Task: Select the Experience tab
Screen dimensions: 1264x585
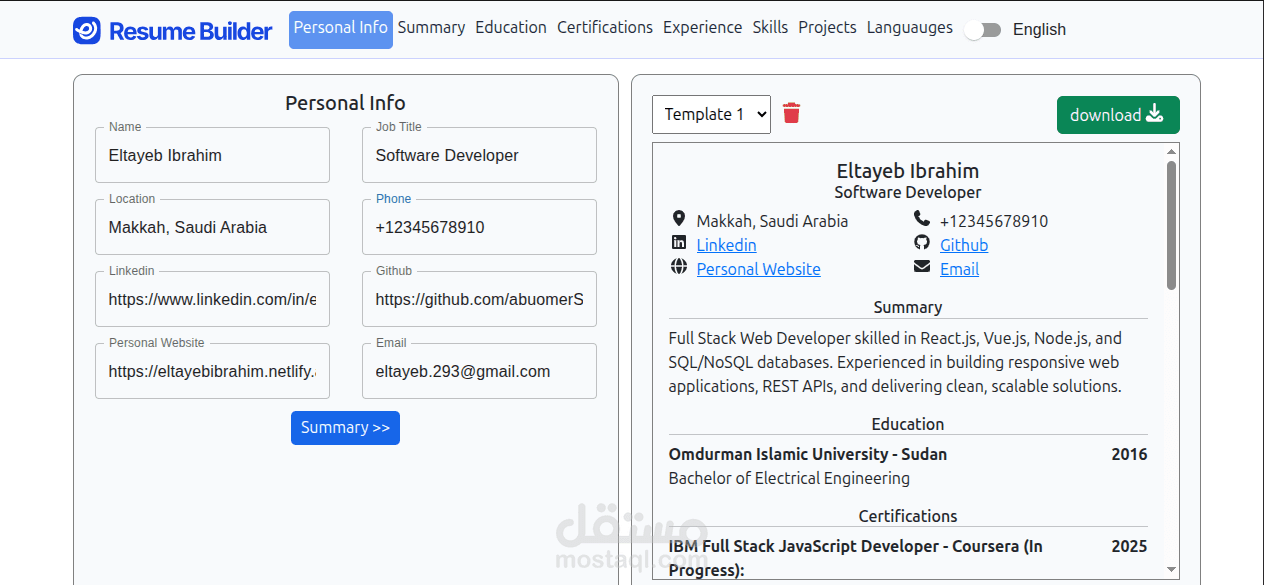Action: pos(702,27)
